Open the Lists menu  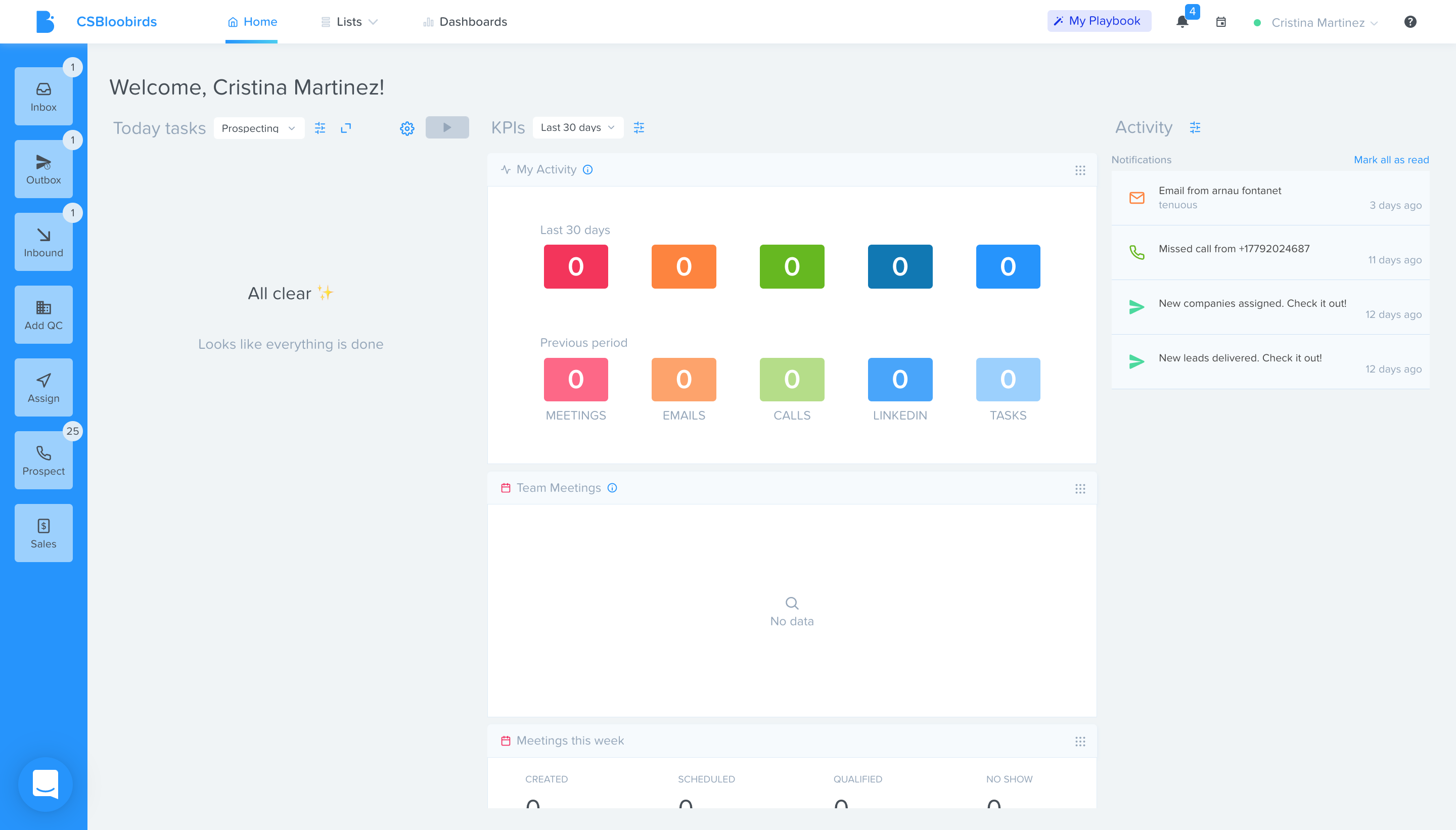(349, 22)
